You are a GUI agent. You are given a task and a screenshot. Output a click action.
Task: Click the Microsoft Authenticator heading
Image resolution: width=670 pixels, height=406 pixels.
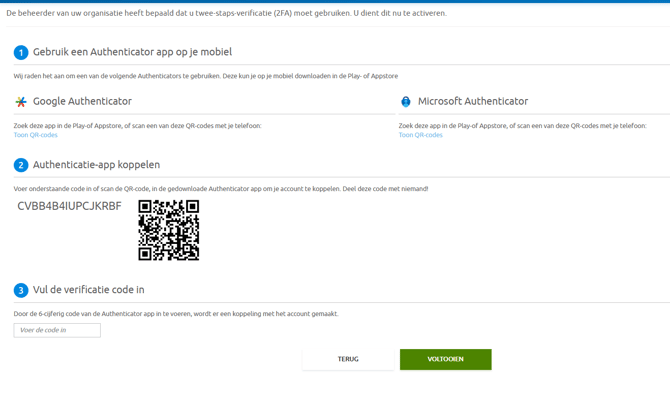click(x=472, y=101)
